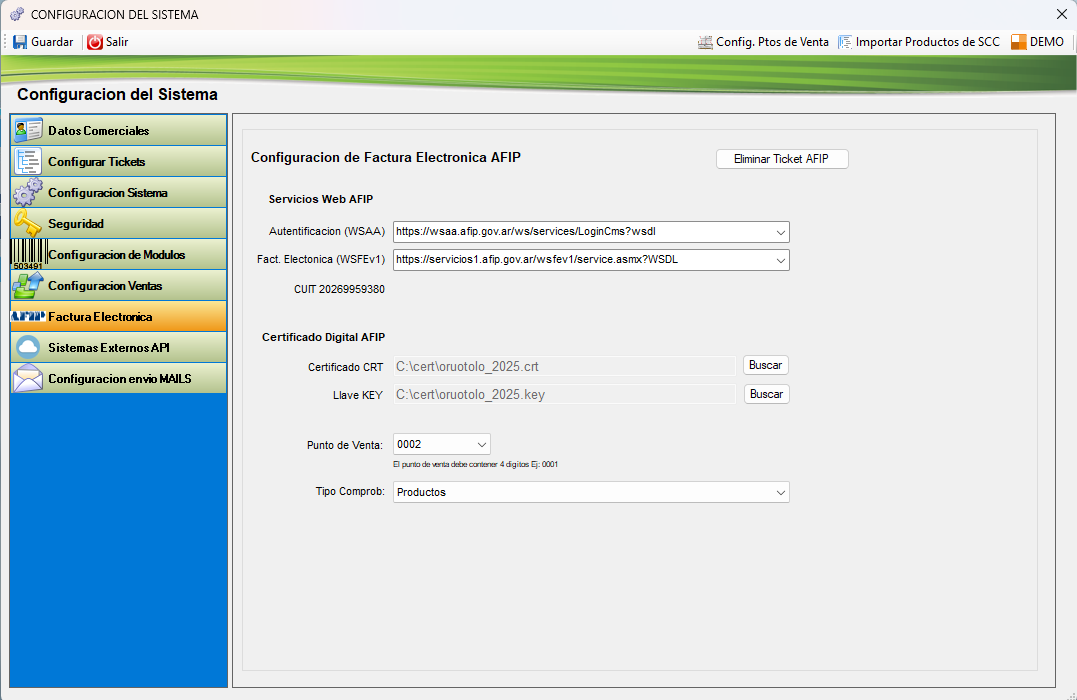Screen dimensions: 1077x700
Task: Click the cloud icon for Sistemas Externos API
Action: tap(27, 348)
